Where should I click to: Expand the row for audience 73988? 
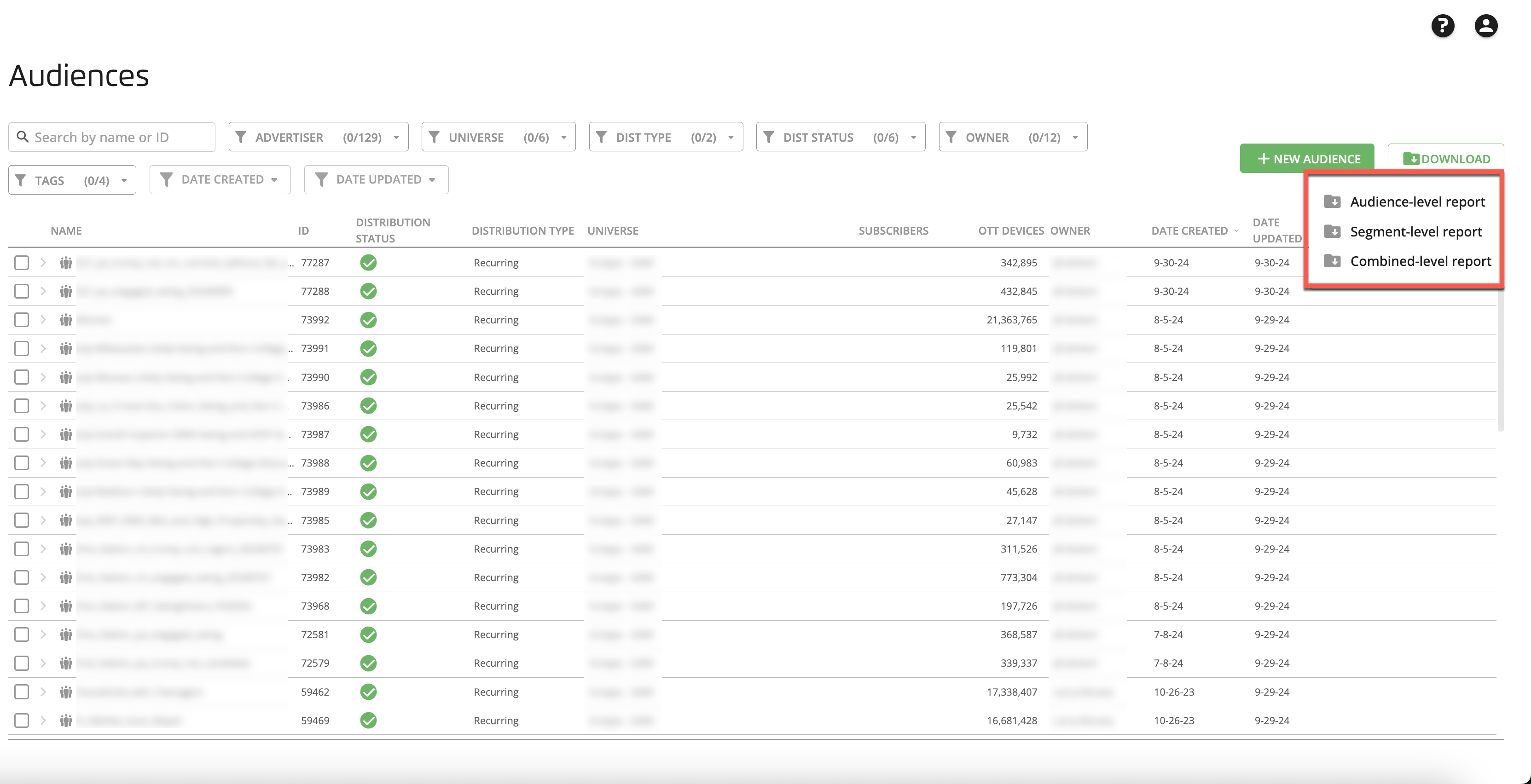pos(43,463)
